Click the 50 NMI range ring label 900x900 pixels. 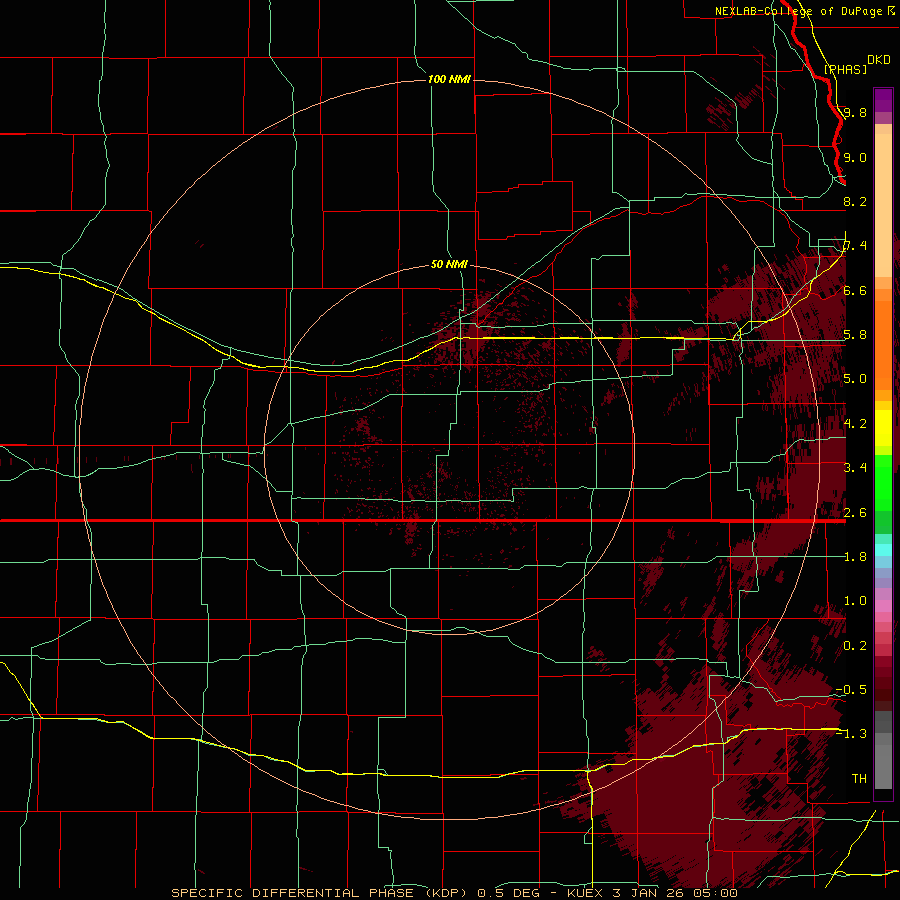449,264
